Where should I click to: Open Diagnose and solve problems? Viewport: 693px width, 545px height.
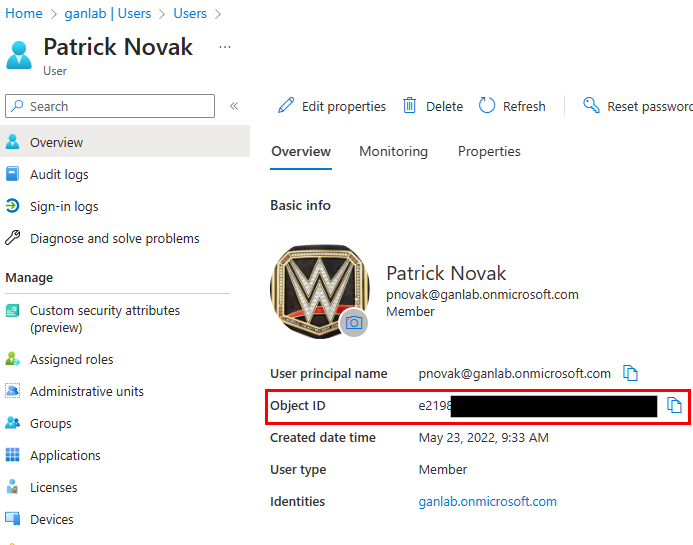click(114, 238)
